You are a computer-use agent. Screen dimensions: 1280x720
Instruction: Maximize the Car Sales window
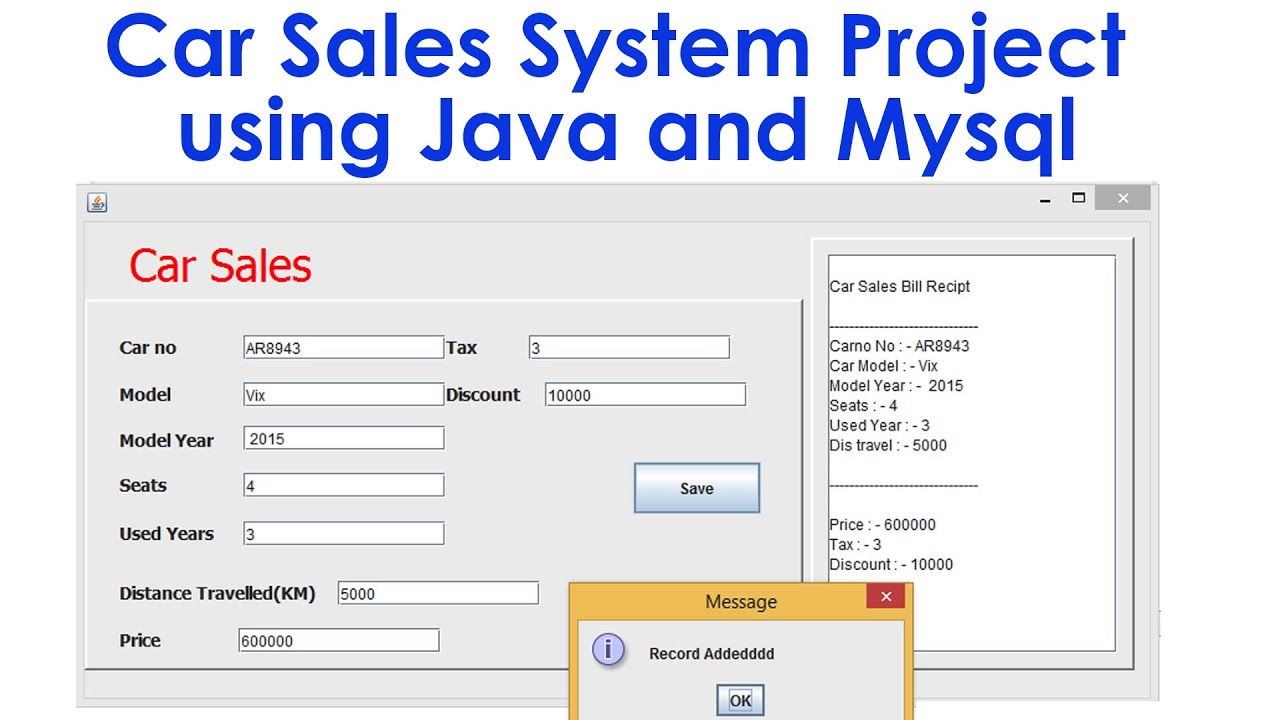click(x=1078, y=198)
